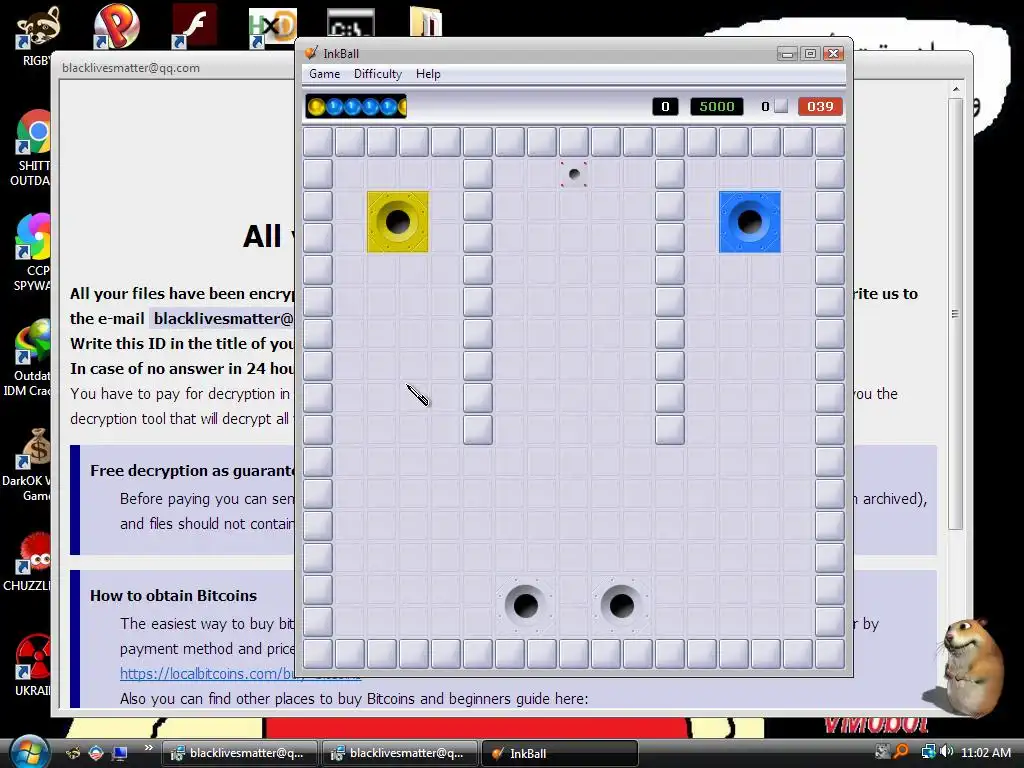The height and width of the screenshot is (768, 1024).
Task: Open the Chrome desktop shortcut
Action: tap(34, 148)
